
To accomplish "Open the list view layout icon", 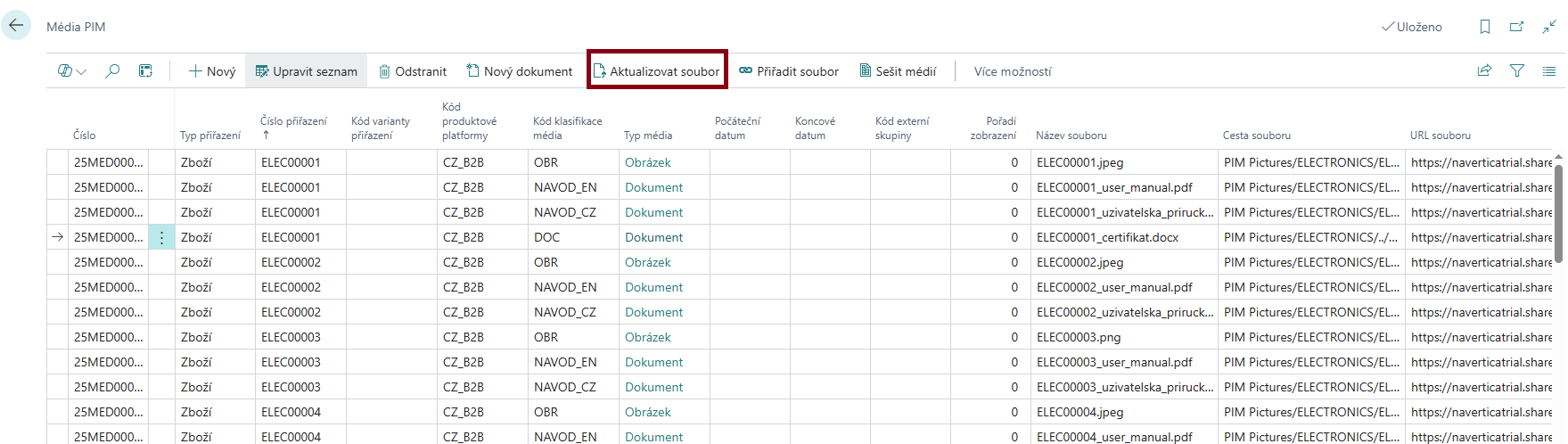I will point(1549,71).
